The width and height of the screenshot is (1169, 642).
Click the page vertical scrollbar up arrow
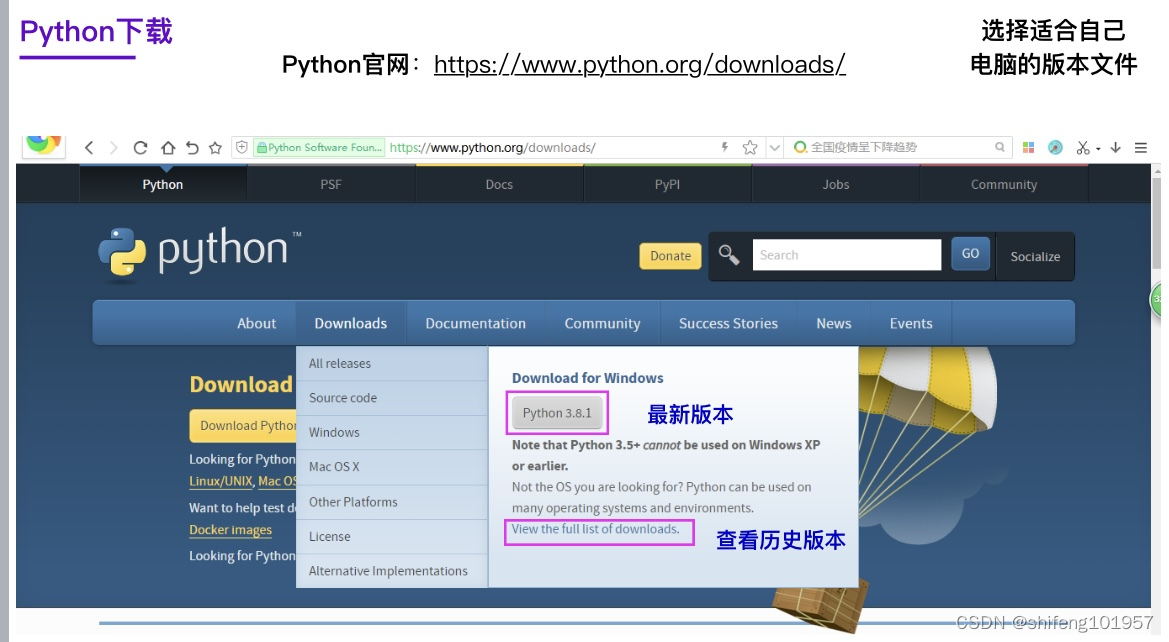tap(1156, 171)
